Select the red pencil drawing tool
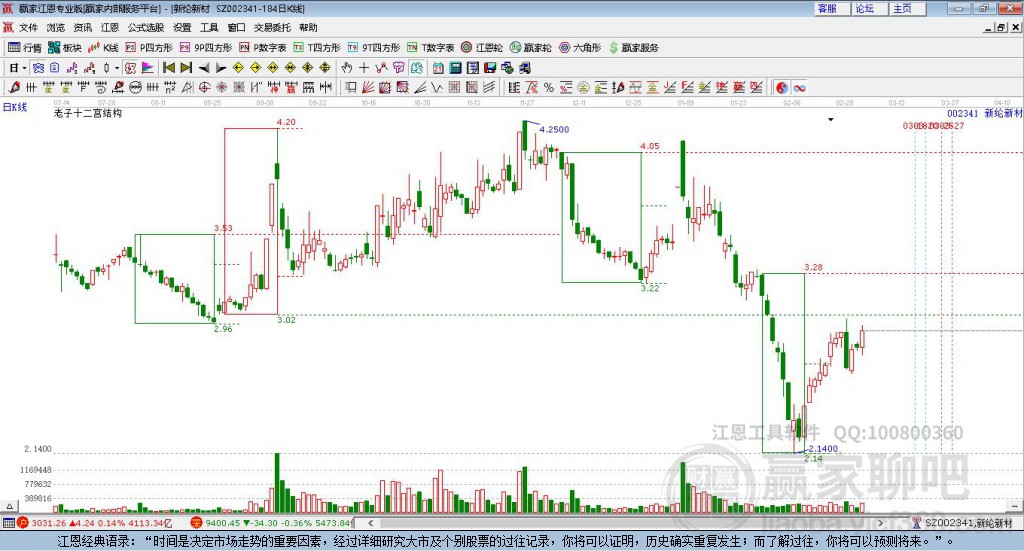This screenshot has height=551, width=1024. point(14,87)
